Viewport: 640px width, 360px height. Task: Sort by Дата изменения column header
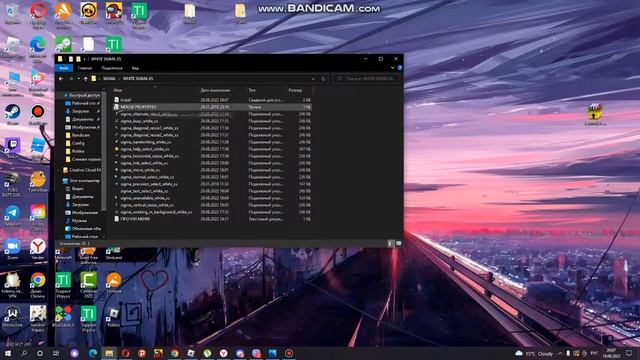(x=222, y=90)
